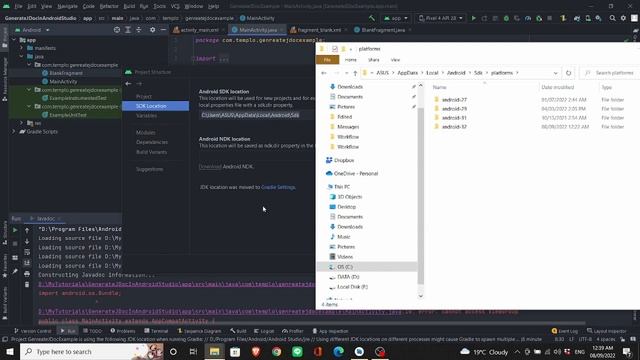Image resolution: width=640 pixels, height=360 pixels.
Task: Open the Navigate menu
Action: (67, 6)
